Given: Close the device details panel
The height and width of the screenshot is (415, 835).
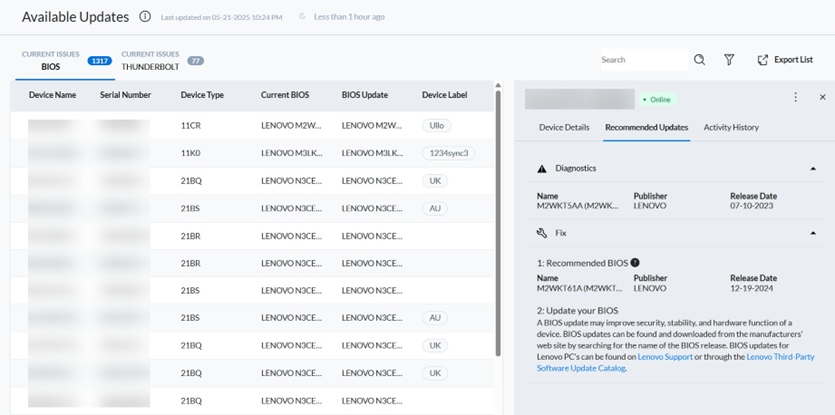Looking at the screenshot, I should coord(822,97).
